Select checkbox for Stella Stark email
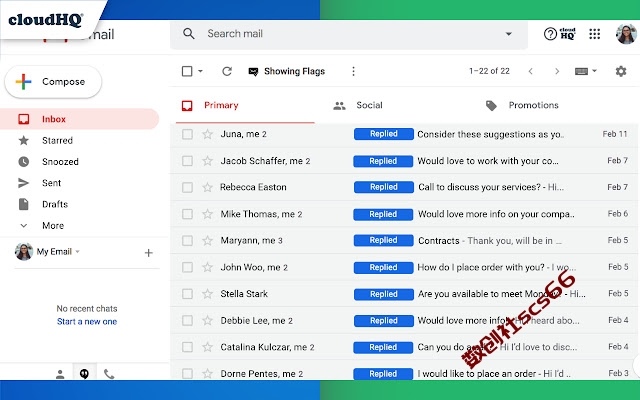Image resolution: width=640 pixels, height=400 pixels. pos(187,294)
